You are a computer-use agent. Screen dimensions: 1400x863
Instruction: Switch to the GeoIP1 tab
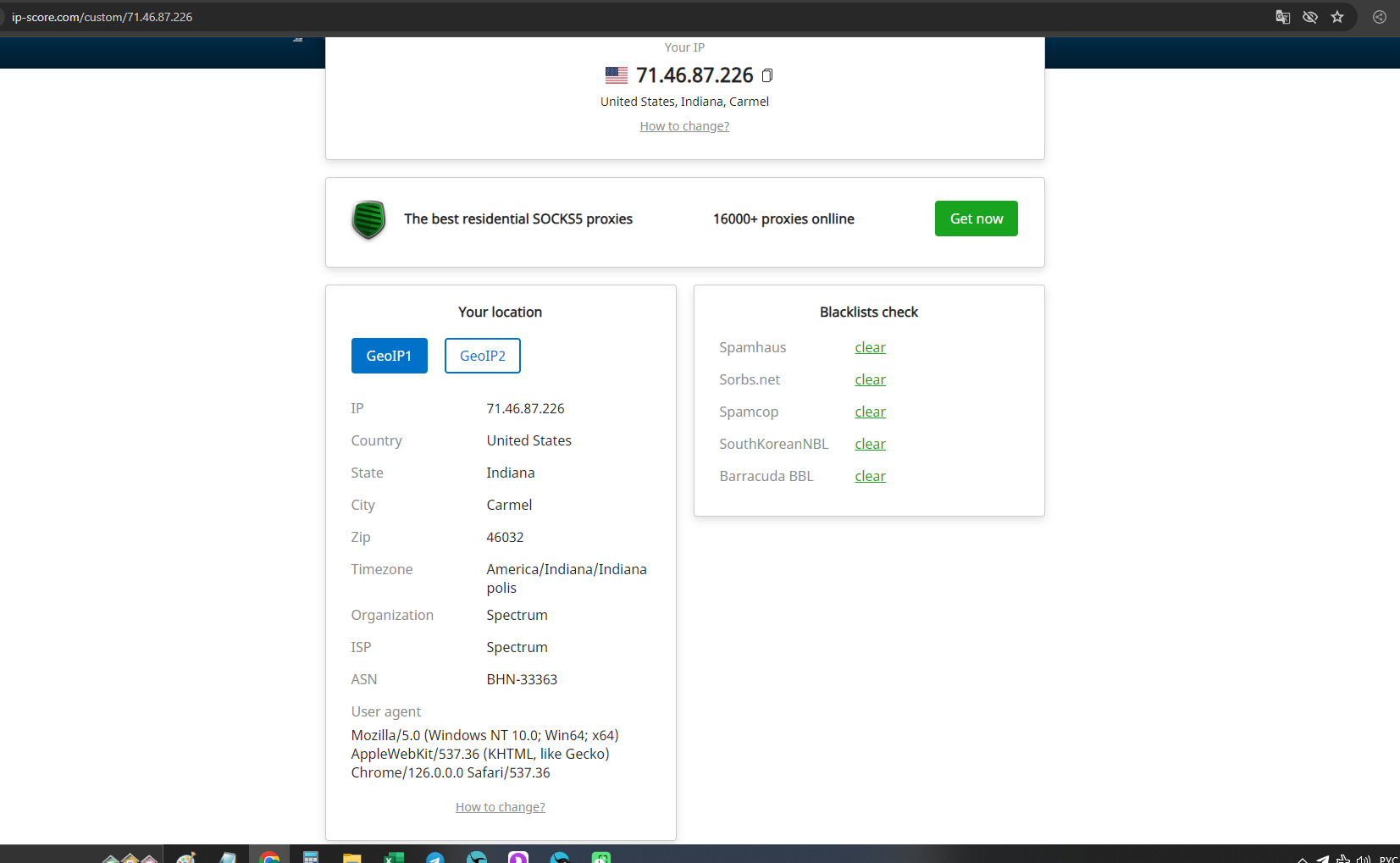pos(389,356)
